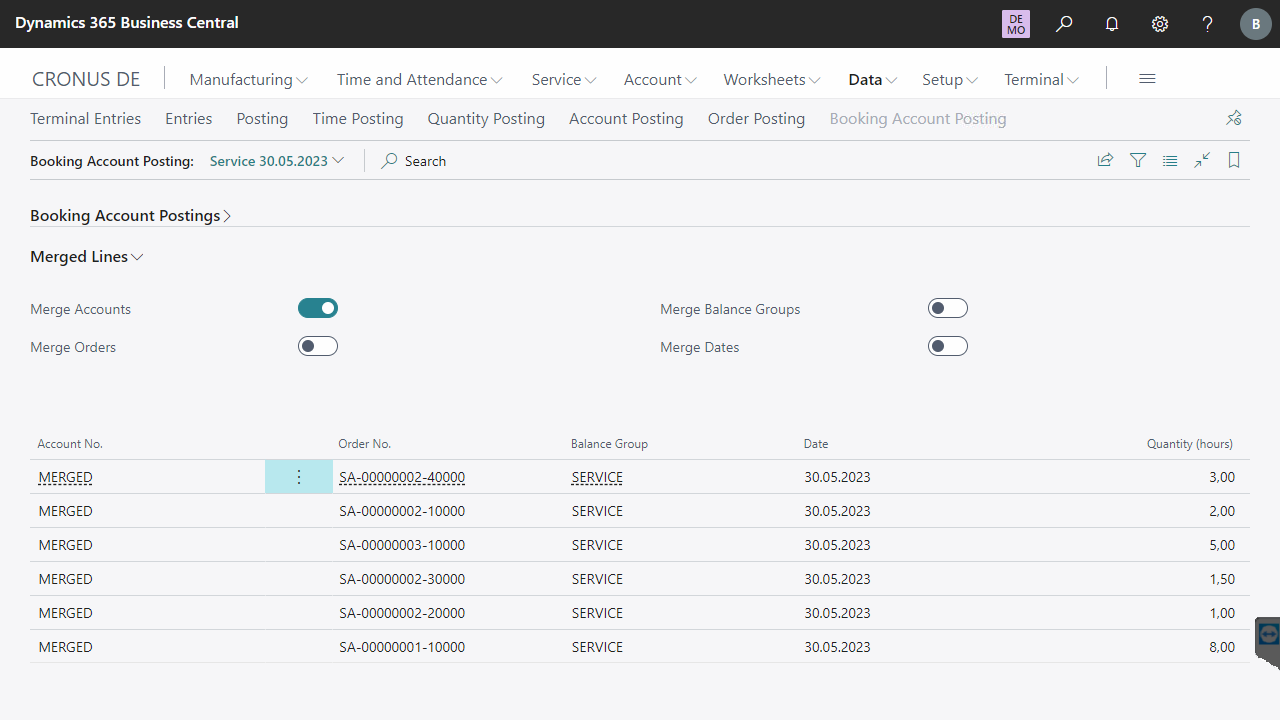
Task: Click the pin navigation icon
Action: tap(1234, 118)
